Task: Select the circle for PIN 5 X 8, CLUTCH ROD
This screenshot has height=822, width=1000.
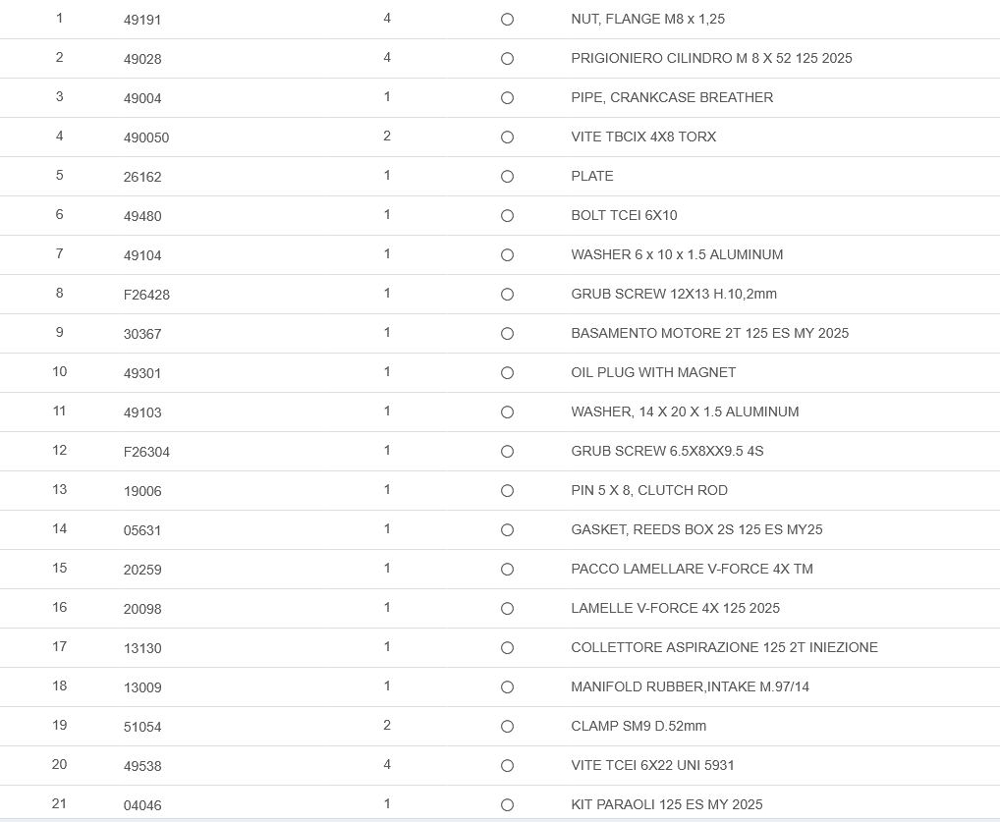Action: [x=507, y=491]
